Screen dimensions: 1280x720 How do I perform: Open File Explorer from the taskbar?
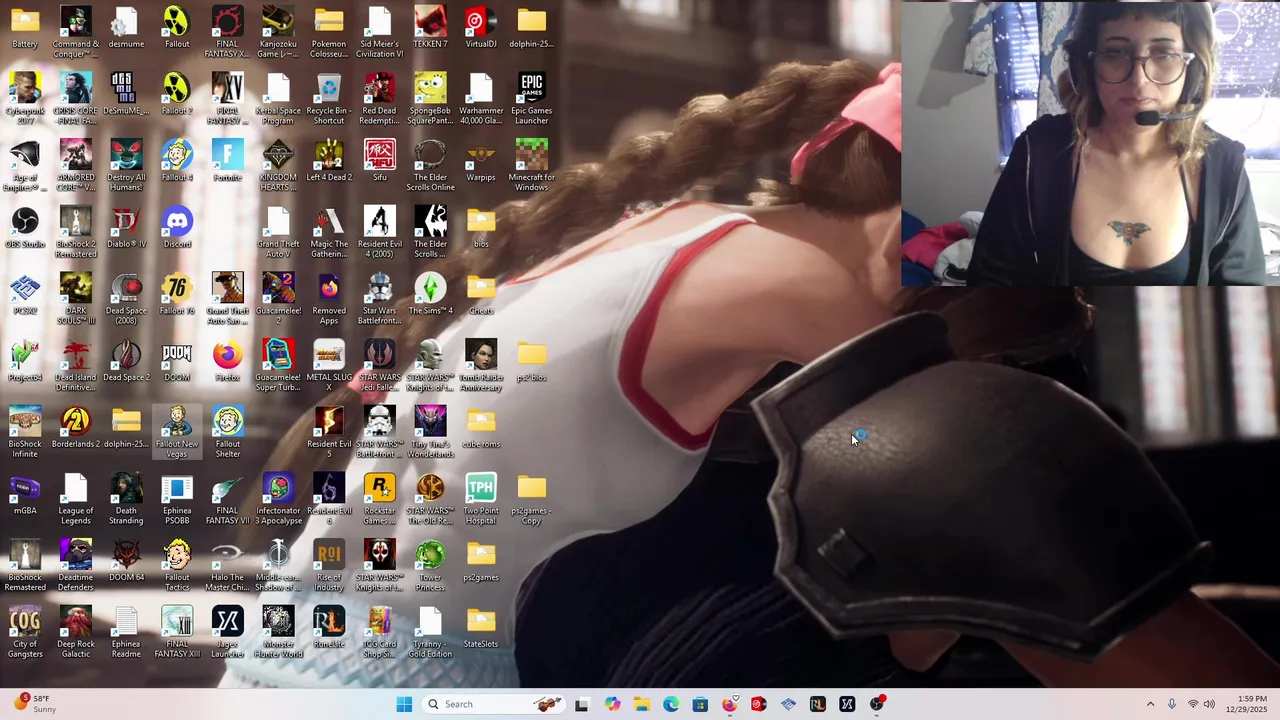641,704
